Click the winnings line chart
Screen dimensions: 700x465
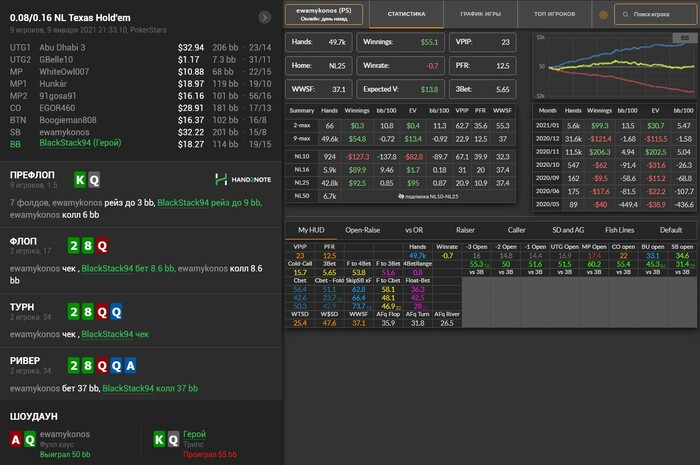click(615, 66)
